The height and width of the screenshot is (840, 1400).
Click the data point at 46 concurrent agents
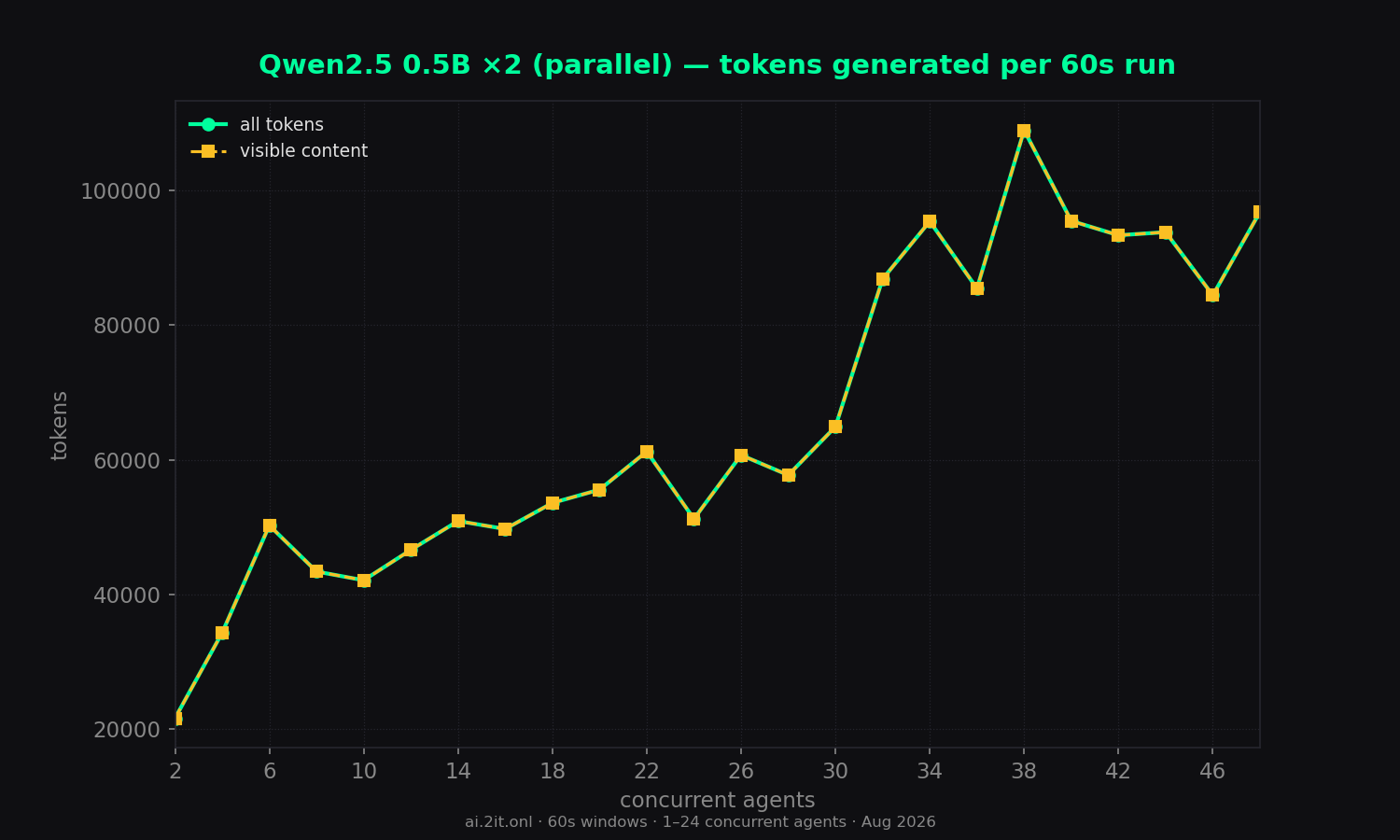1212,295
